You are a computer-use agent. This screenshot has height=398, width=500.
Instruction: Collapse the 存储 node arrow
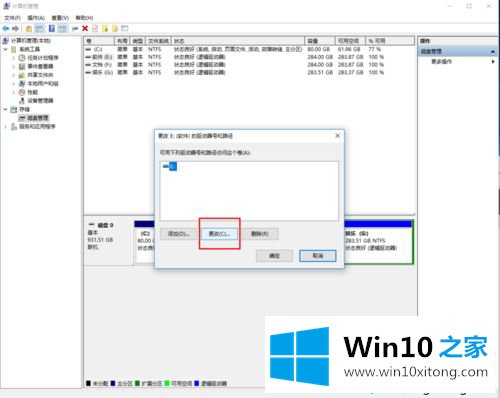(x=6, y=109)
